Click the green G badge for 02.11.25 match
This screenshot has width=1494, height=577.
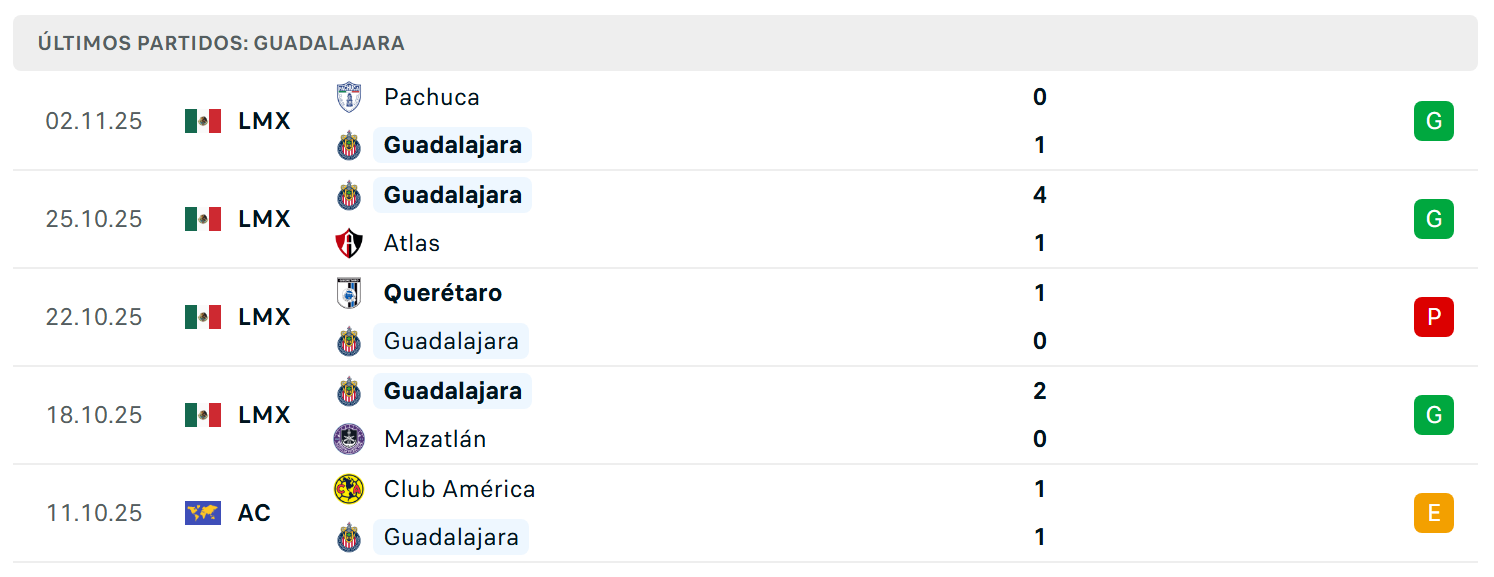[x=1433, y=121]
